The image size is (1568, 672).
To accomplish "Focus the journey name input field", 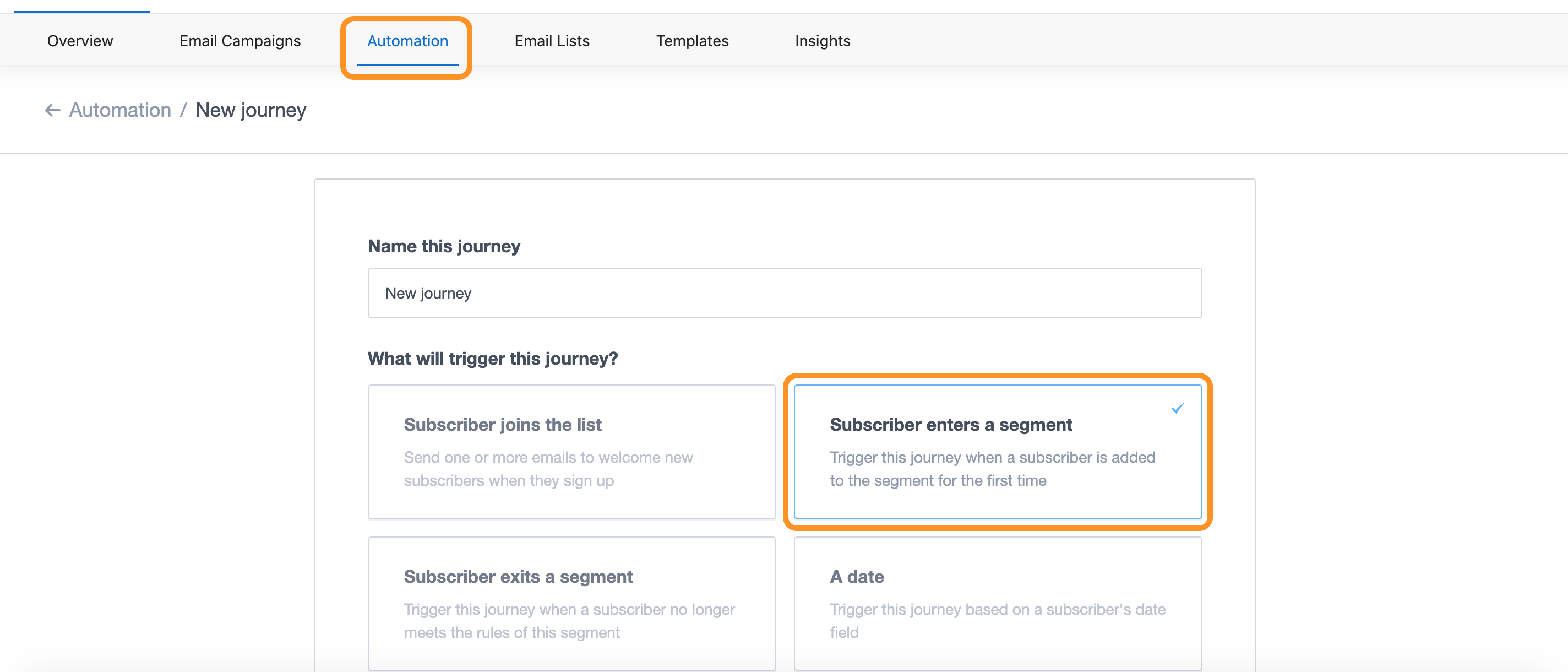I will pos(784,293).
